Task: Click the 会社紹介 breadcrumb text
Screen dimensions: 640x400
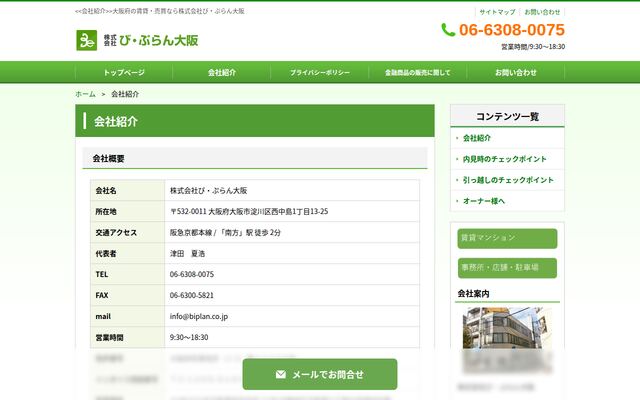Action: coord(125,94)
